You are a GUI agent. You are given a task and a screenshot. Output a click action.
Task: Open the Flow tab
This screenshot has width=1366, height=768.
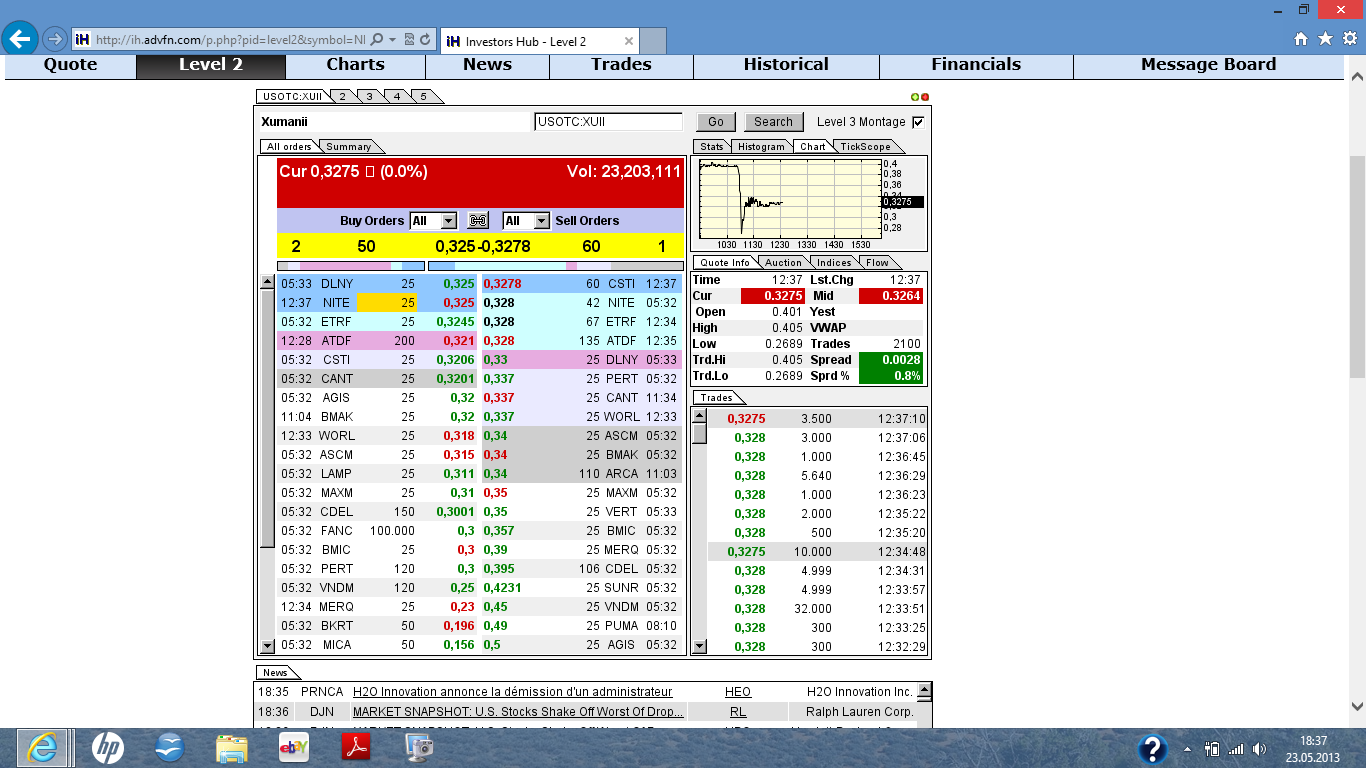tap(877, 263)
